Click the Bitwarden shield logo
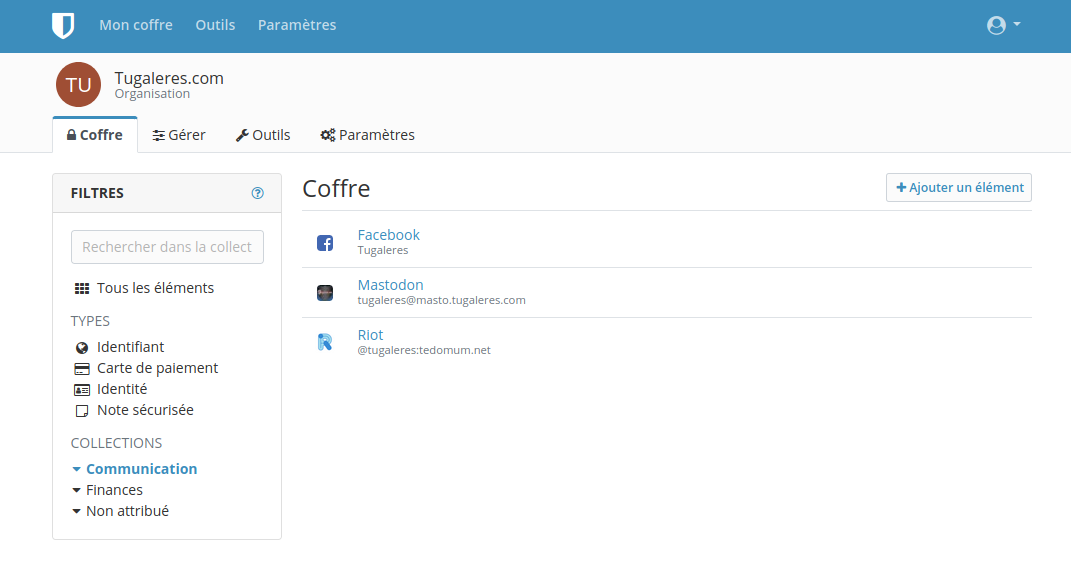Viewport: 1071px width, 571px height. click(x=63, y=26)
